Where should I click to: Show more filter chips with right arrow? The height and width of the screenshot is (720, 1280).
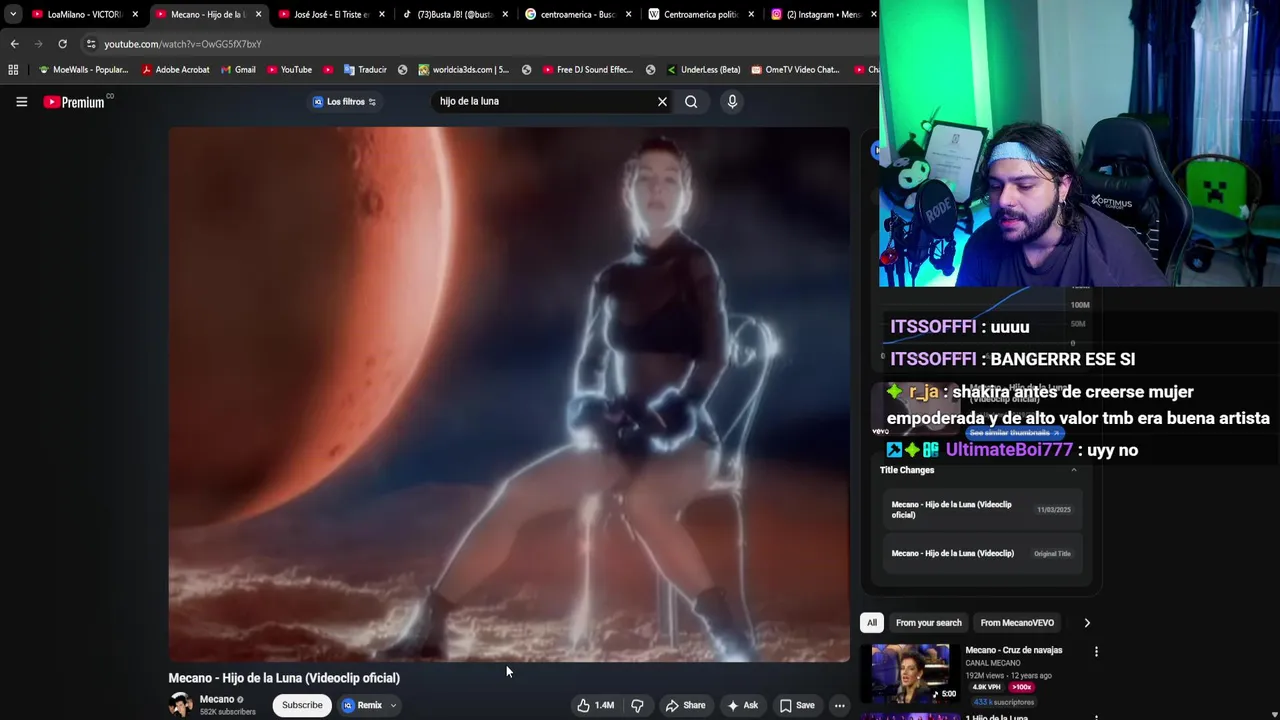click(x=1087, y=623)
